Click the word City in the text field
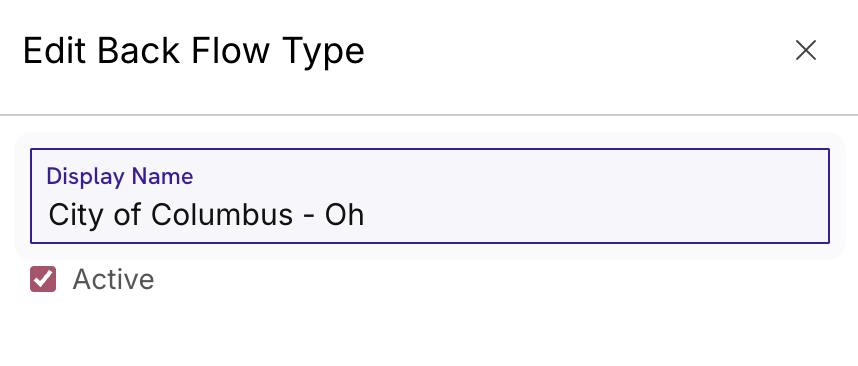The image size is (858, 366). (76, 214)
